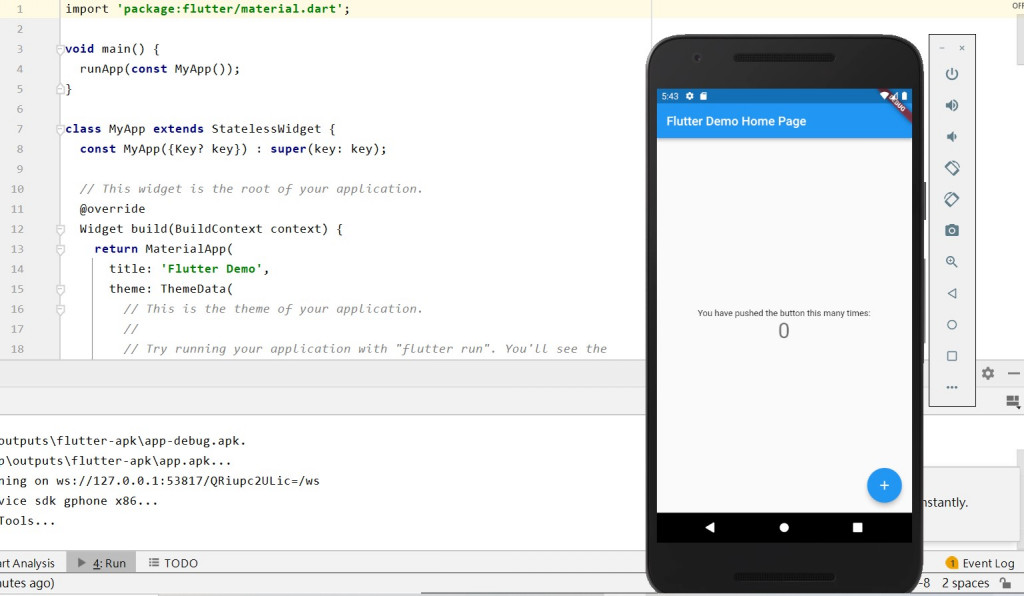
Task: Open the 4: Run tool window tab
Action: tap(102, 563)
